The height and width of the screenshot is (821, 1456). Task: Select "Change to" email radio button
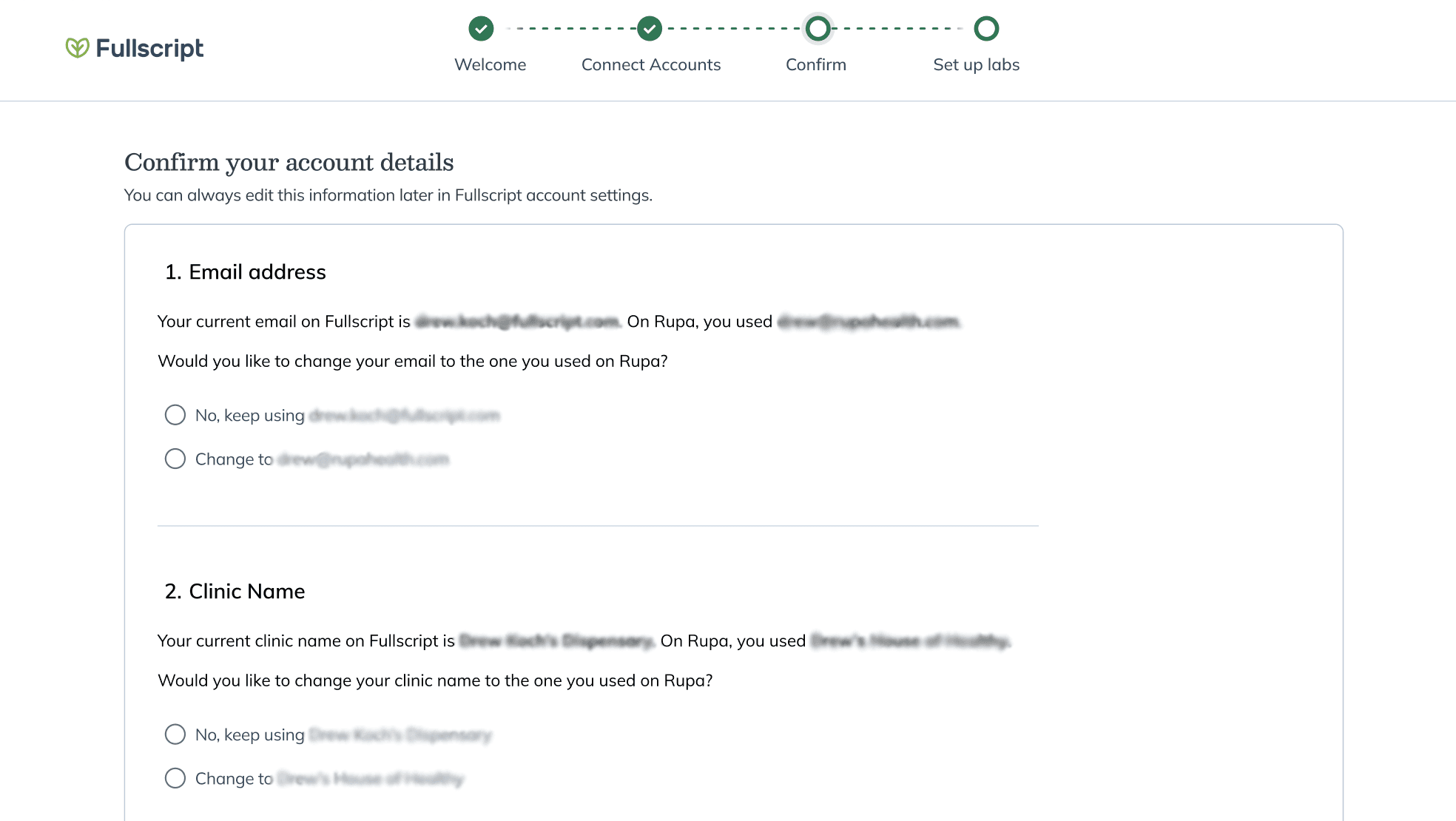[x=175, y=459]
